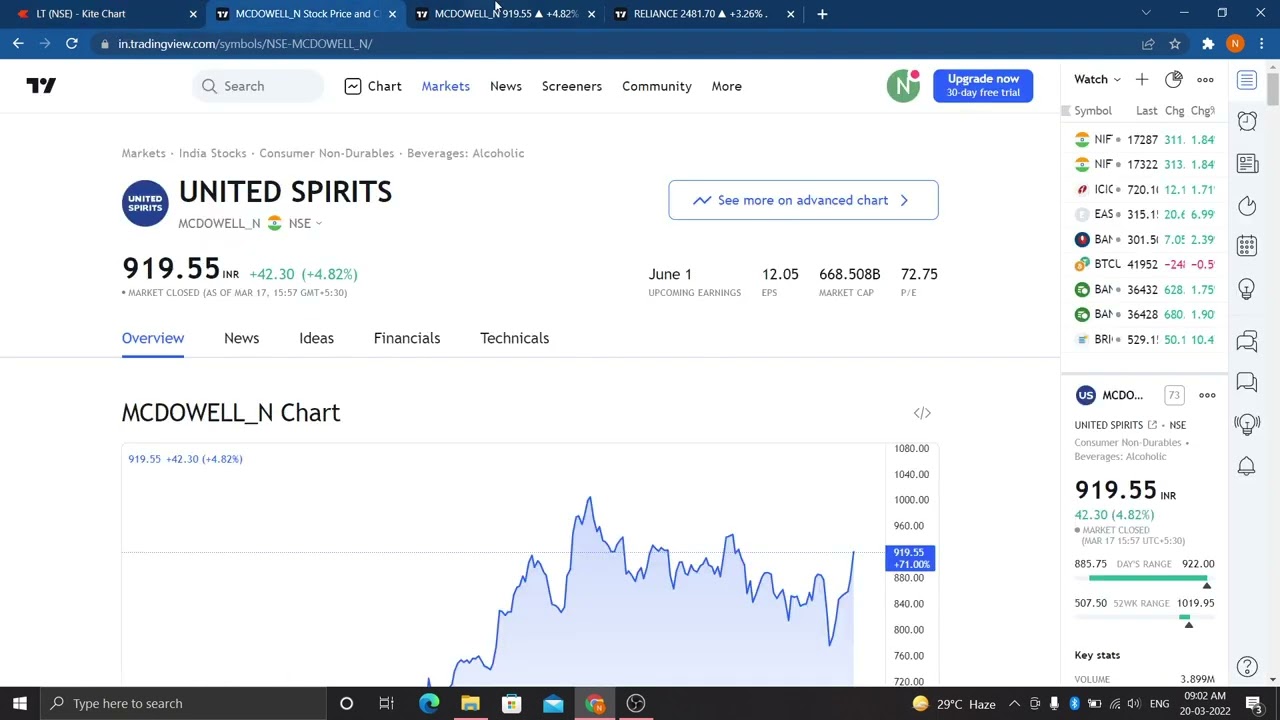The width and height of the screenshot is (1280, 720).
Task: Switch to the Technicals tab
Action: (x=514, y=338)
